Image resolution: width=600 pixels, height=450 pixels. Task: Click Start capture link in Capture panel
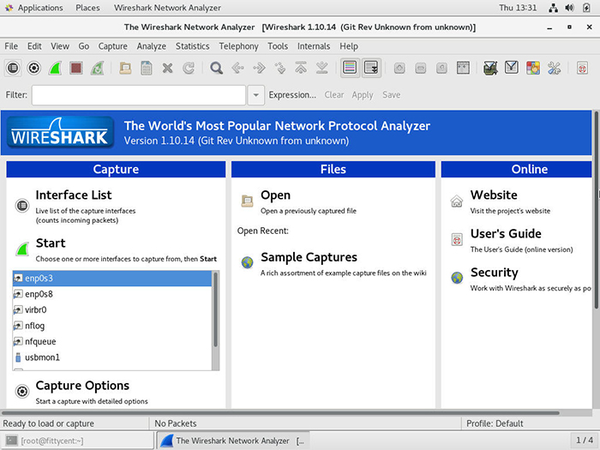point(50,243)
